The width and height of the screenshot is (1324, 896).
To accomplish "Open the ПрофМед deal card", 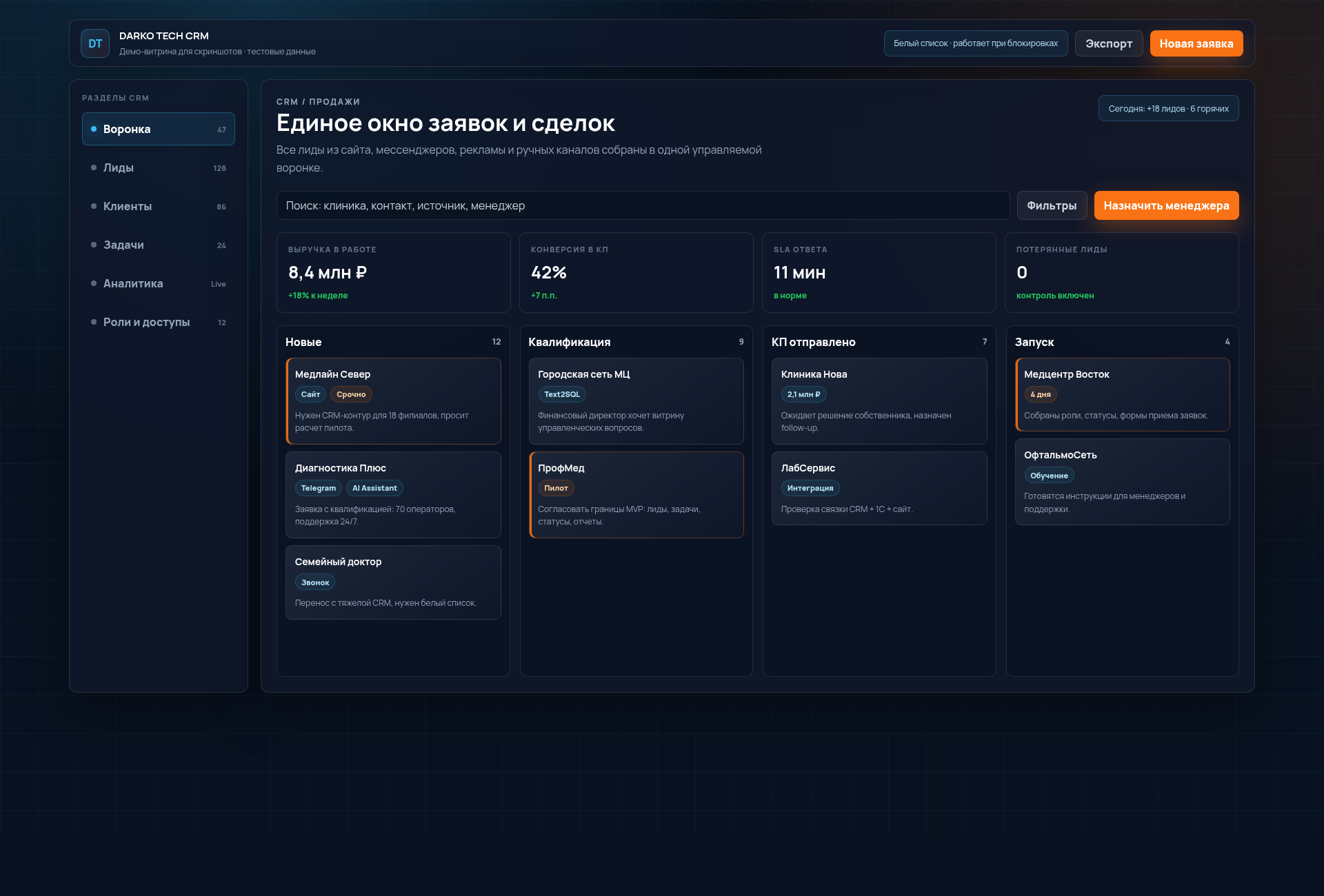I will tap(636, 495).
